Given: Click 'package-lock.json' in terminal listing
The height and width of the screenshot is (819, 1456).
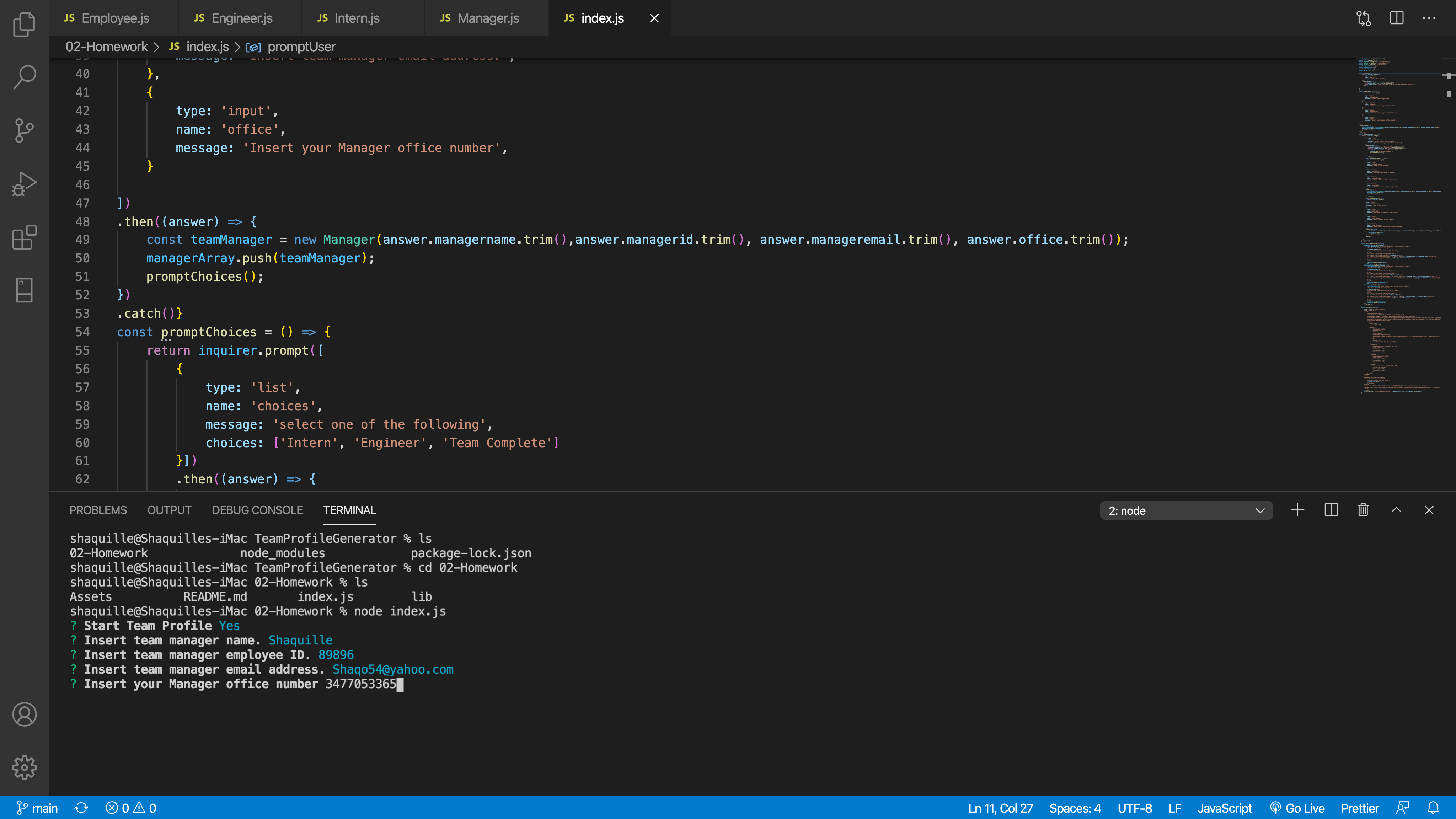Looking at the screenshot, I should pos(471,553).
